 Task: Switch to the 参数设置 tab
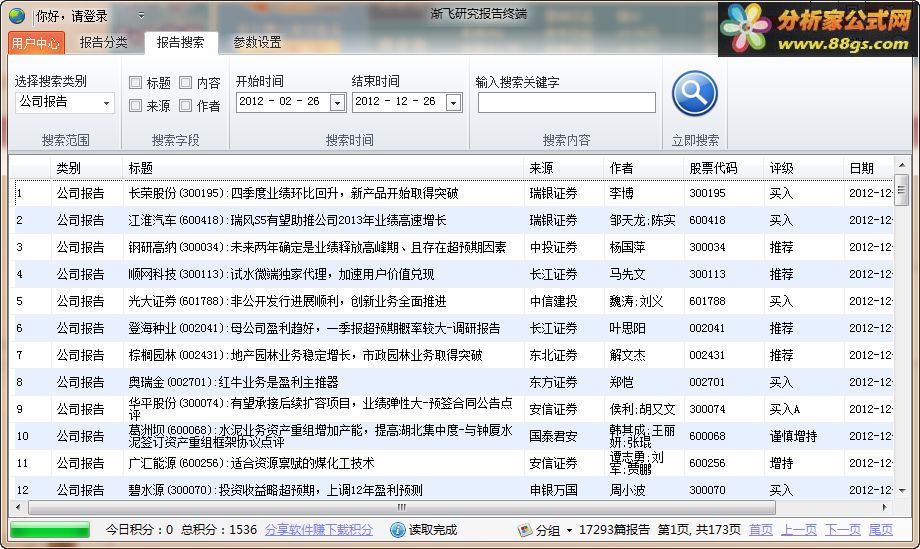tap(257, 42)
